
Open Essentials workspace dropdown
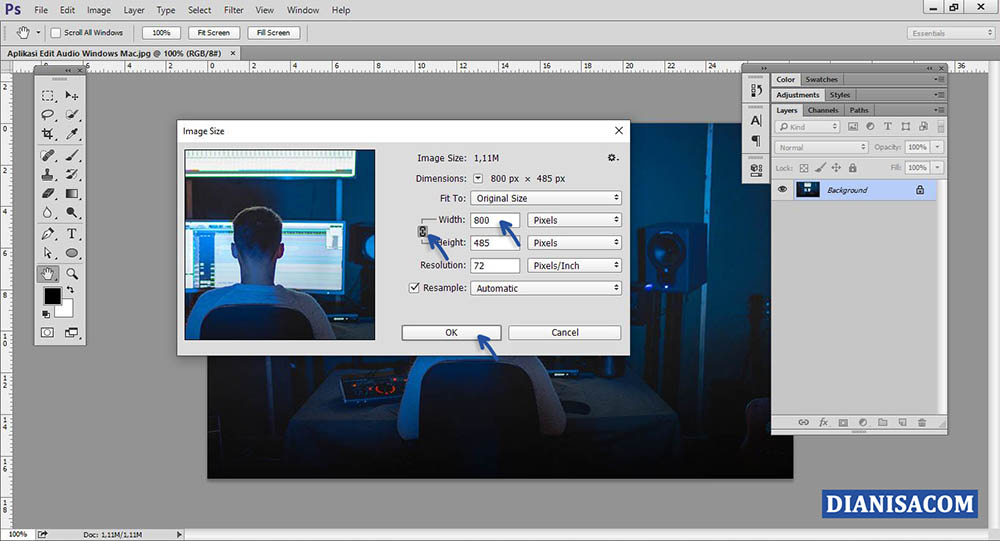pyautogui.click(x=951, y=33)
